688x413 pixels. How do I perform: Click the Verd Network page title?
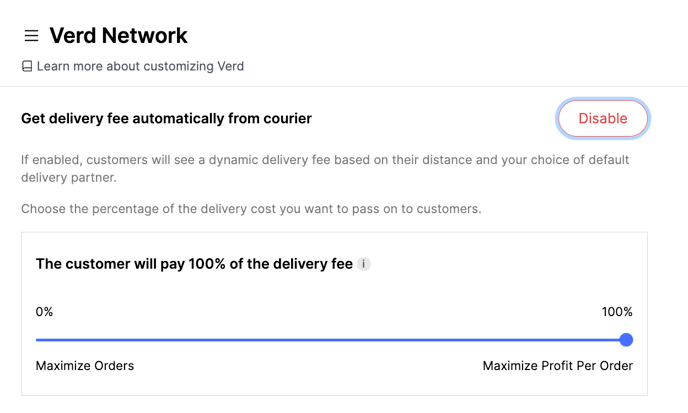click(118, 36)
